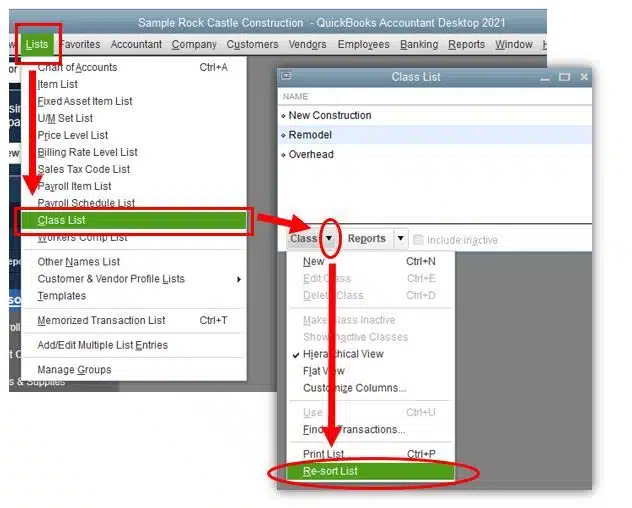The image size is (632, 508).
Task: Open the Reports button dropdown arrow
Action: 400,239
